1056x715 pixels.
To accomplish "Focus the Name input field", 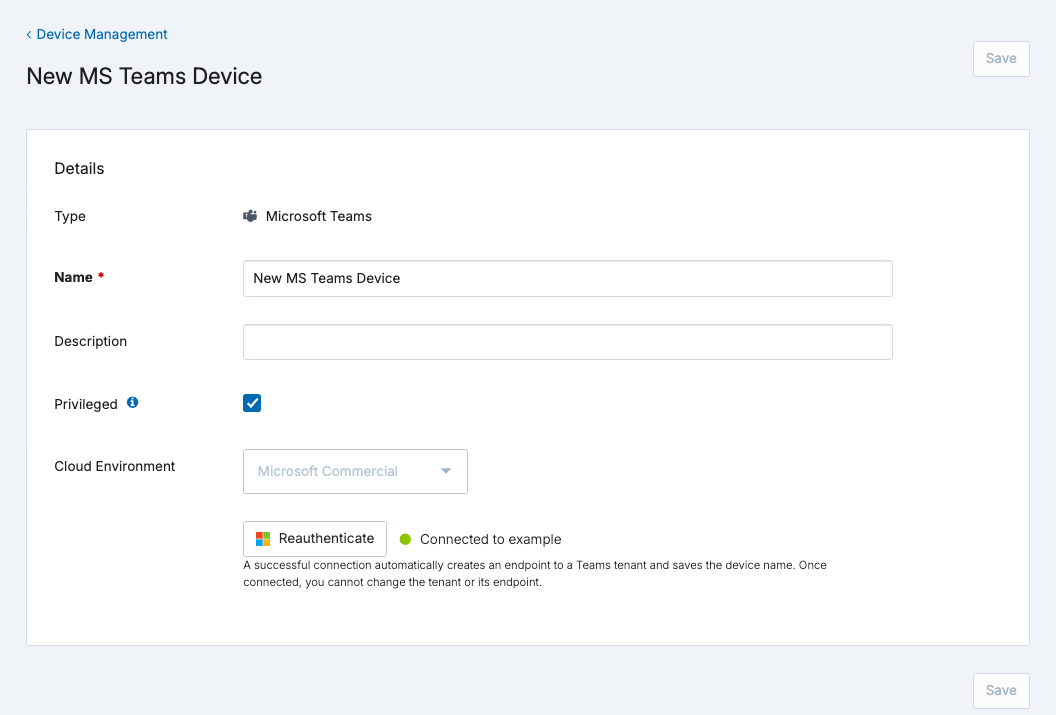I will click(568, 278).
